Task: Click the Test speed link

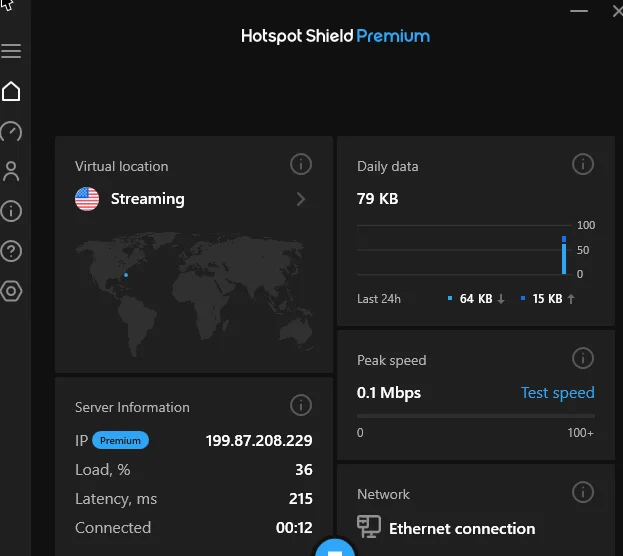Action: coord(558,393)
